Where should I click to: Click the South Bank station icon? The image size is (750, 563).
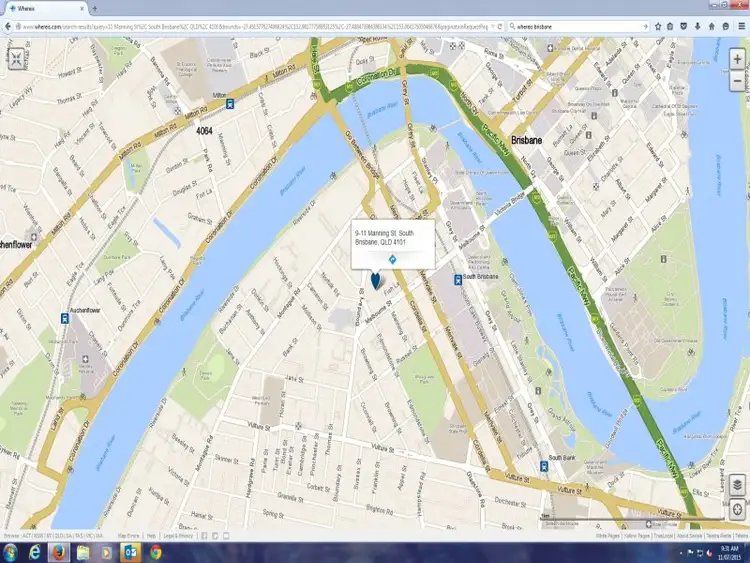543,463
